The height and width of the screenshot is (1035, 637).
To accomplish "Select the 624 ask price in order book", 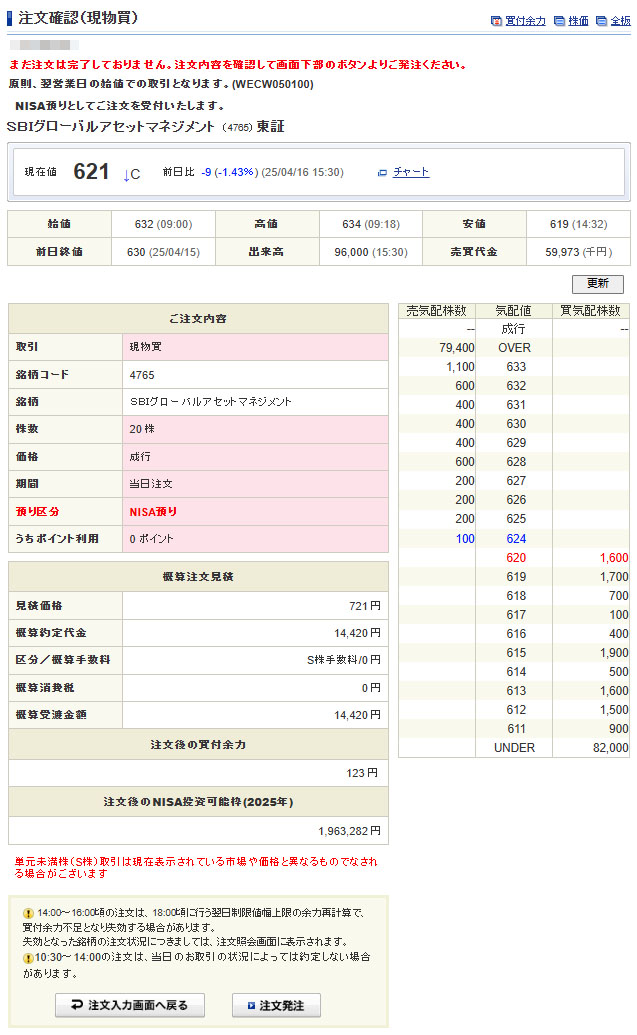I will [514, 538].
